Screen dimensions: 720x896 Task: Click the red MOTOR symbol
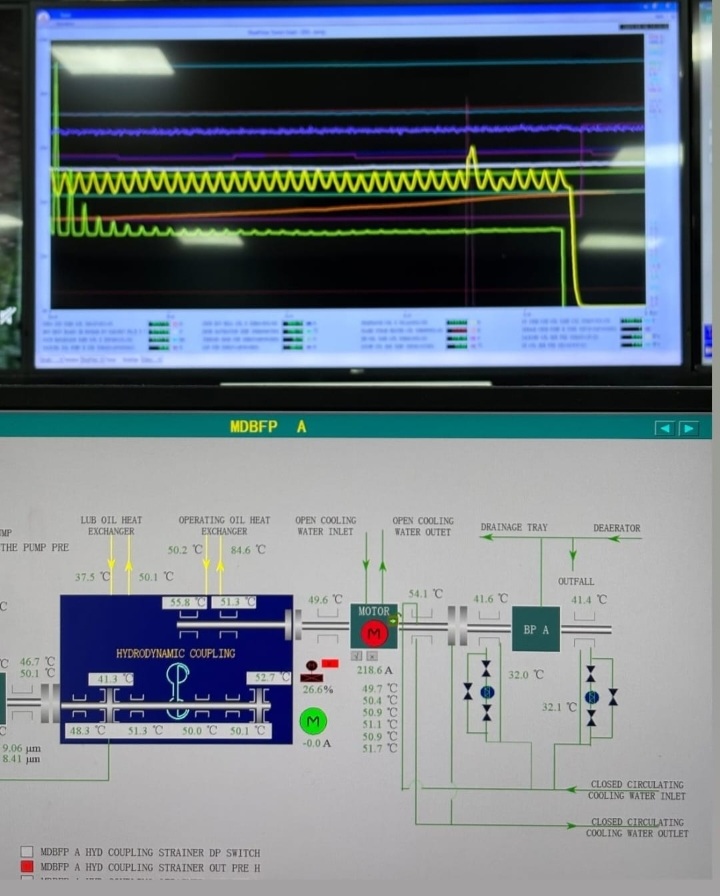(374, 633)
